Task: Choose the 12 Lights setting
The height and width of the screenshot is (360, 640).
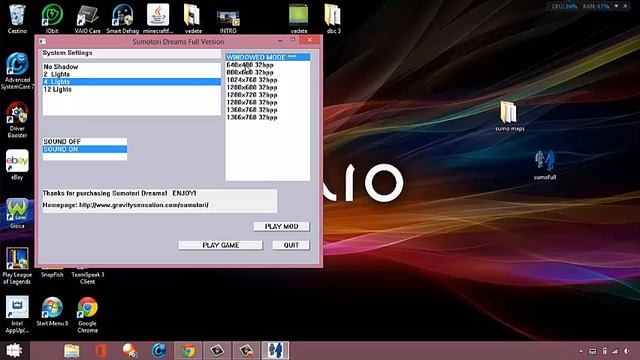Action: pos(131,89)
